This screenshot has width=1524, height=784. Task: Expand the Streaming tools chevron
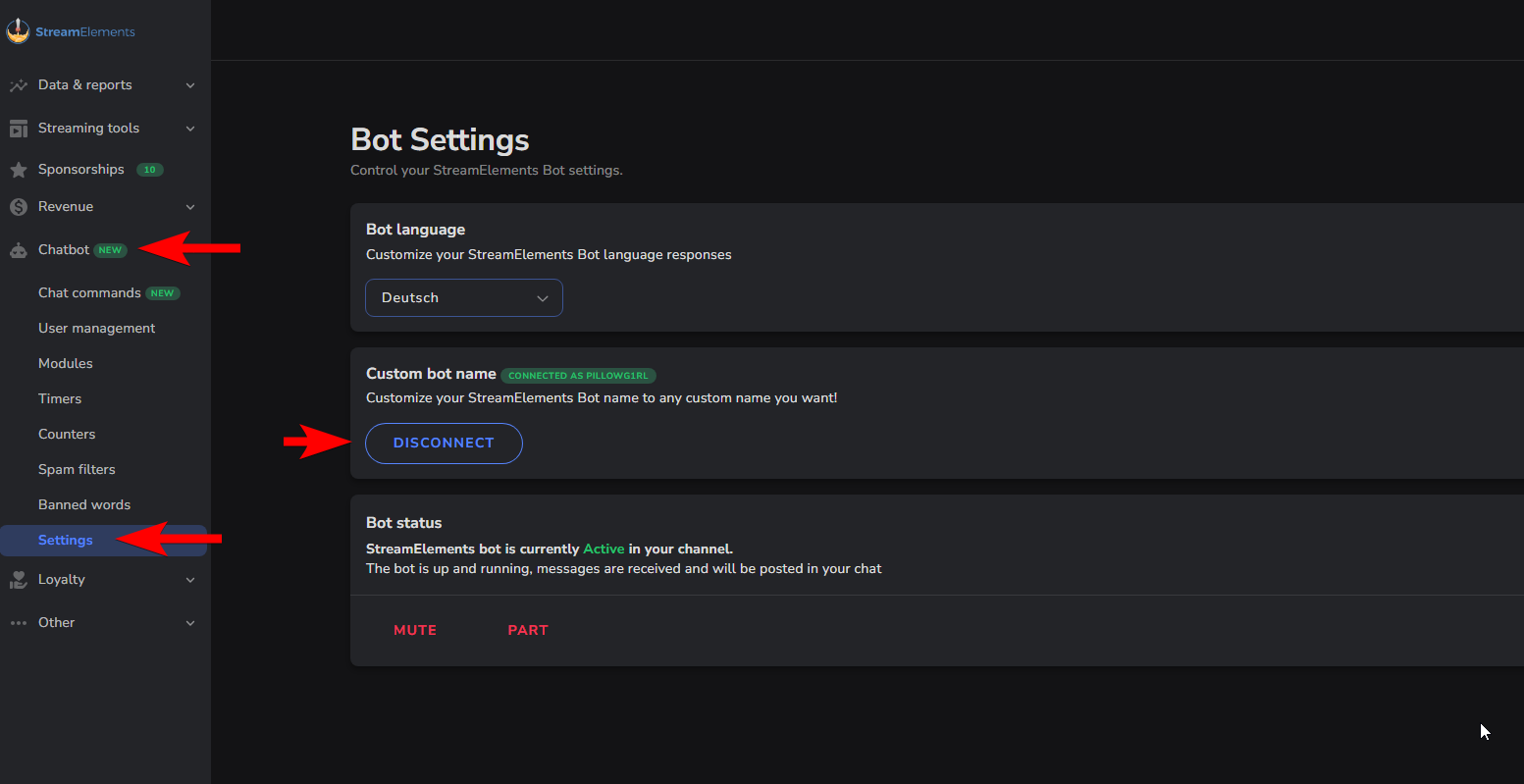coord(190,129)
